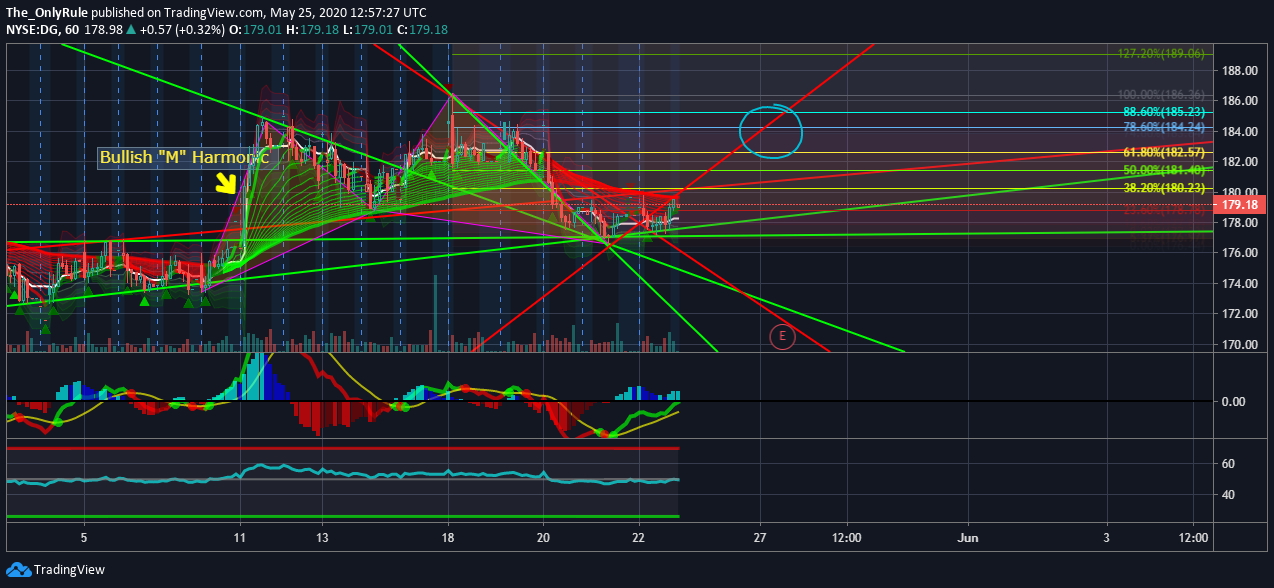Image resolution: width=1274 pixels, height=588 pixels.
Task: Click the 172.00 price axis label
Action: (x=1238, y=314)
